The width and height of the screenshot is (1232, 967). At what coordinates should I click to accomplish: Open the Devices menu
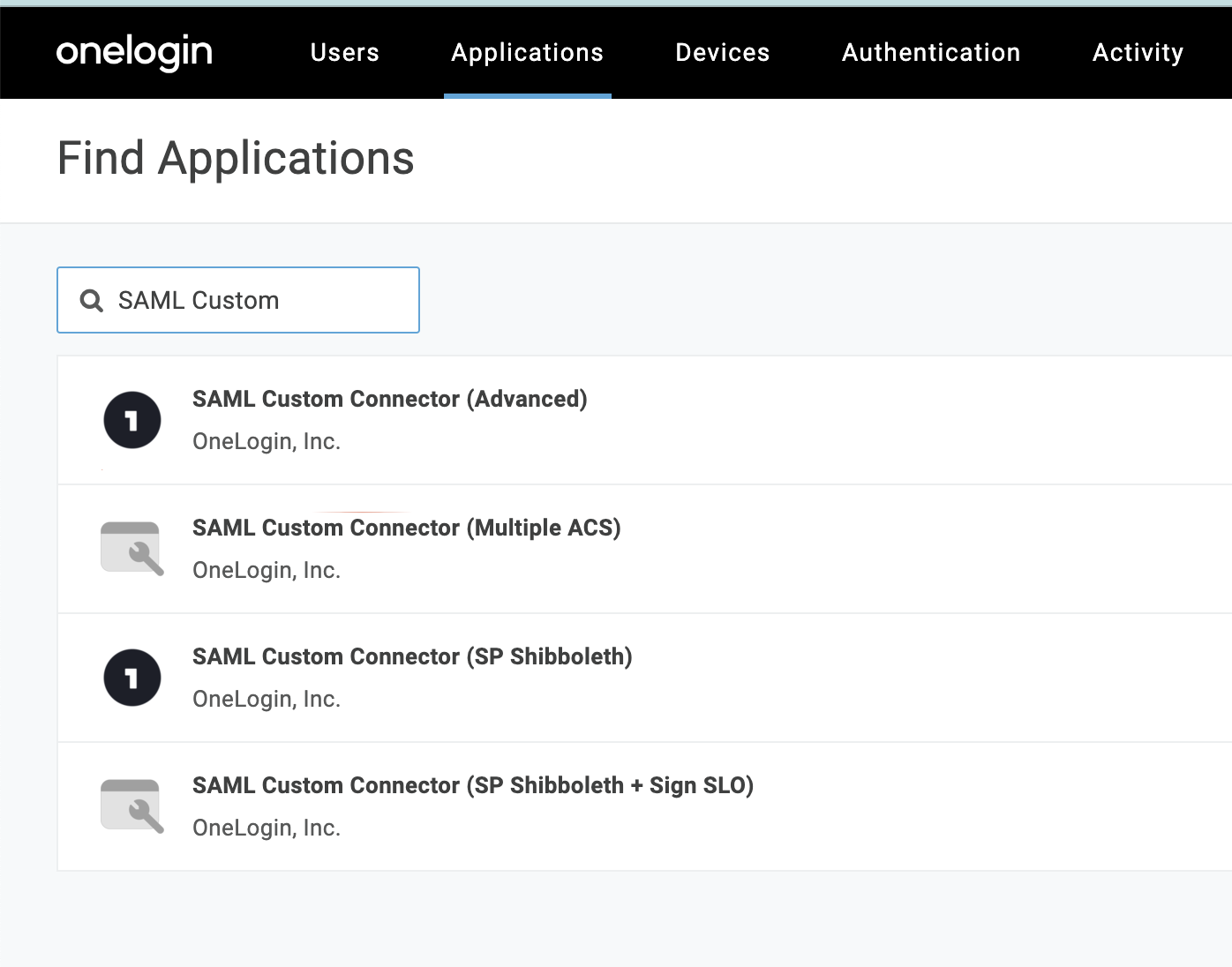point(722,53)
